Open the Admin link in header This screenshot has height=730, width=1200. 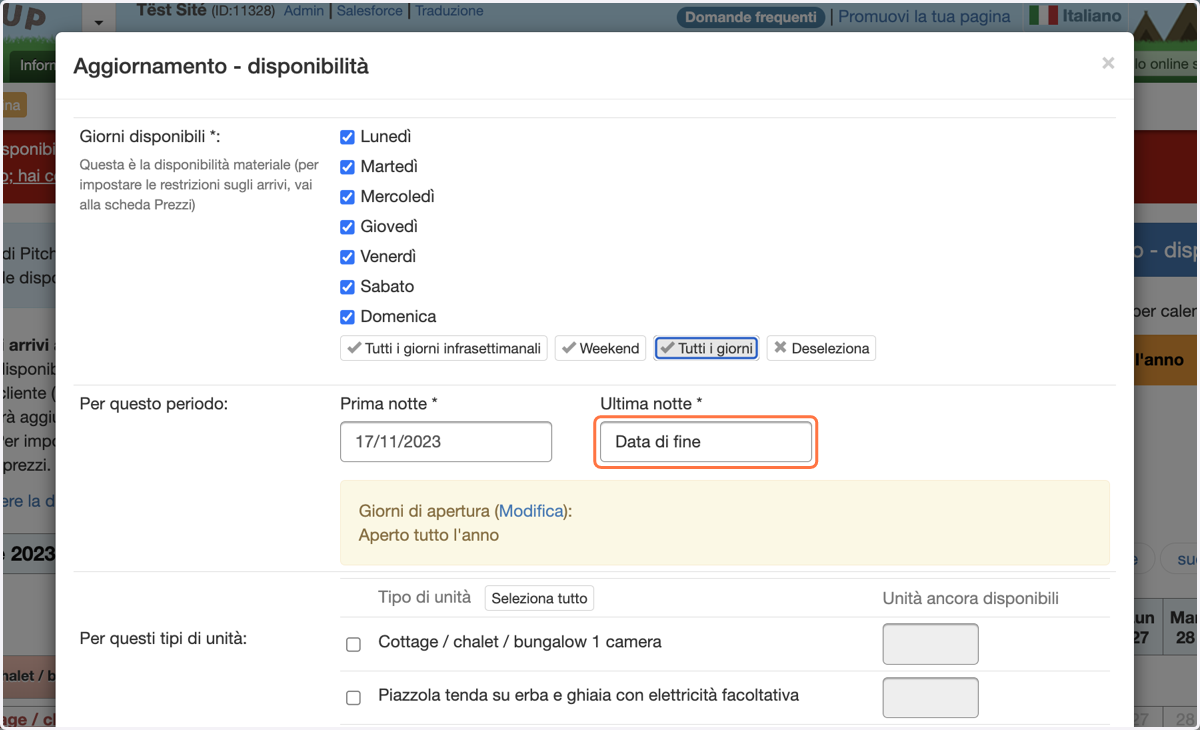[304, 11]
